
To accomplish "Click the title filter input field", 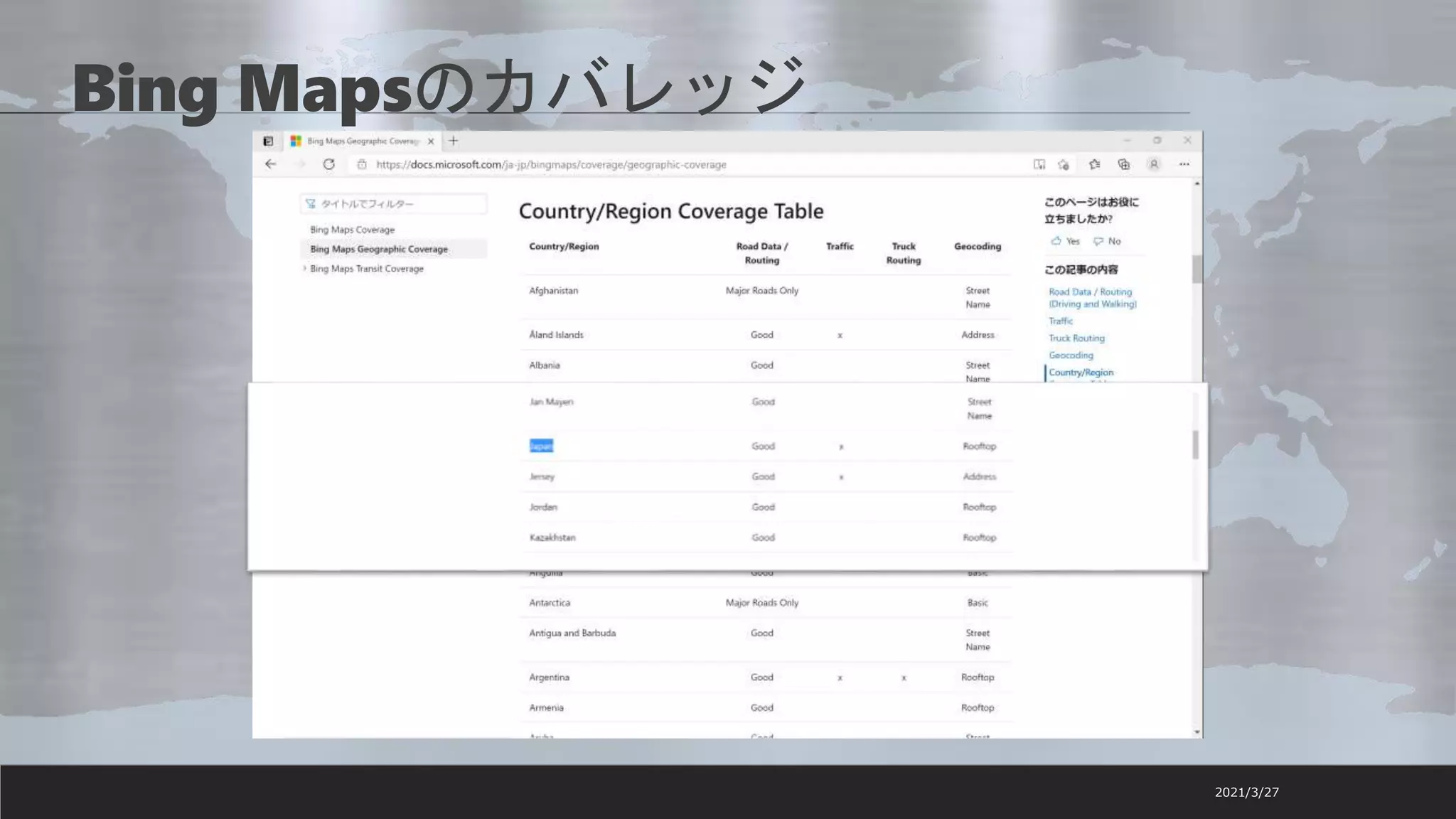I will 395,204.
